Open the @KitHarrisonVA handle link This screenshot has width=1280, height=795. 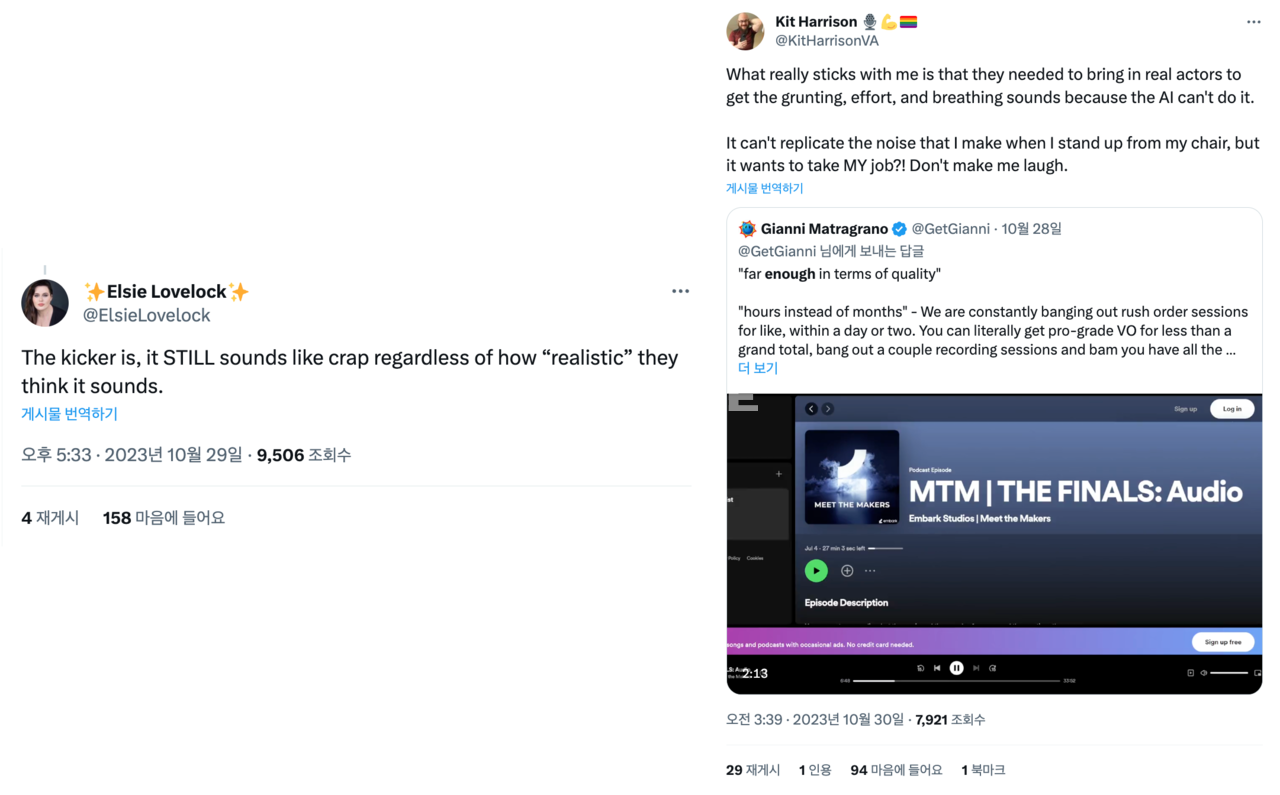coord(827,41)
